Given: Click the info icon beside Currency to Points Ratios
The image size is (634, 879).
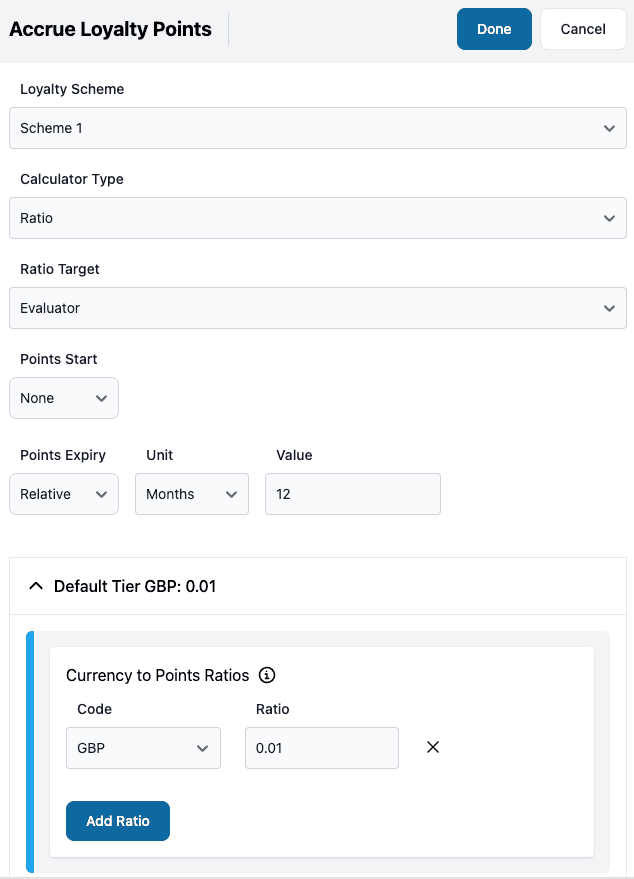Looking at the screenshot, I should 266,676.
